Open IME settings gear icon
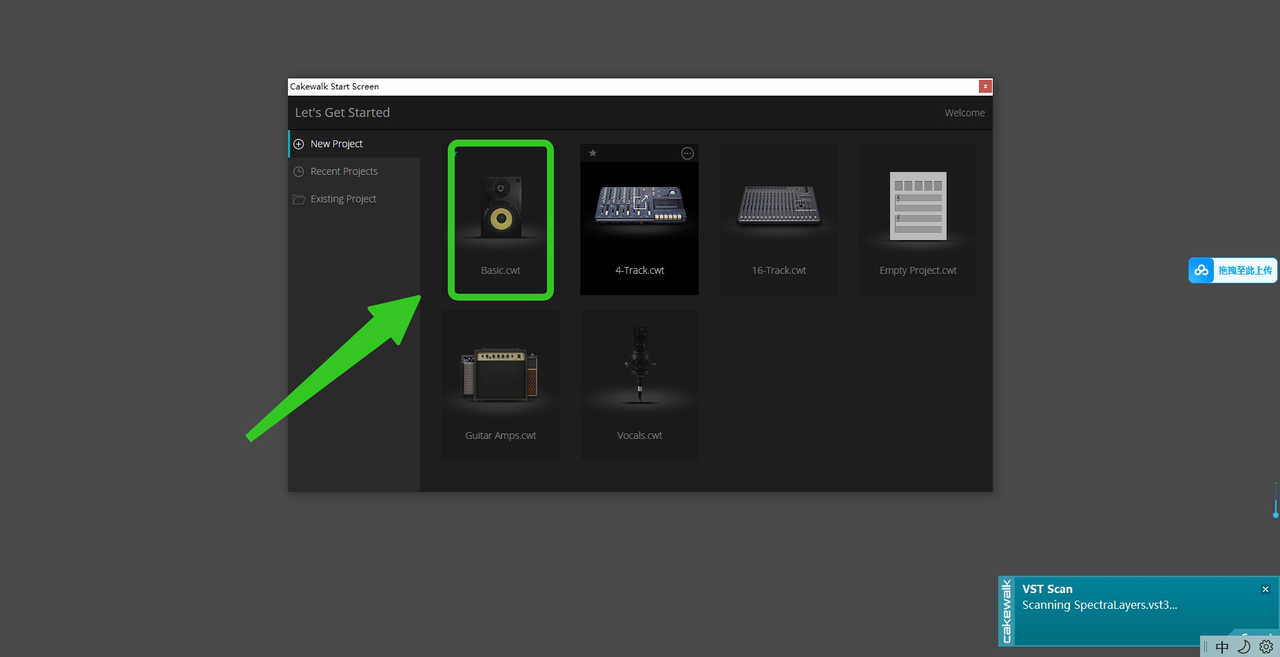Viewport: 1280px width, 657px height. click(x=1266, y=647)
